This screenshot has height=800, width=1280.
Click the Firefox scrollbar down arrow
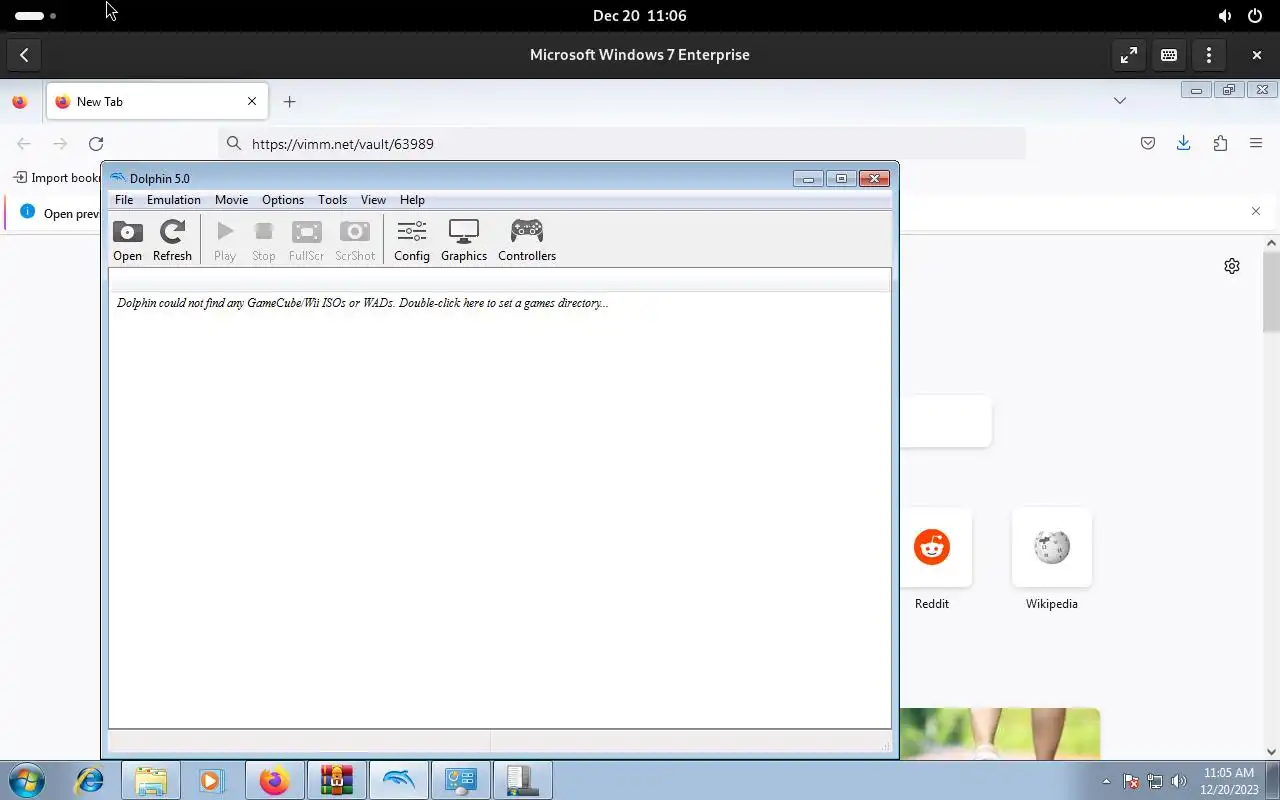click(1271, 751)
